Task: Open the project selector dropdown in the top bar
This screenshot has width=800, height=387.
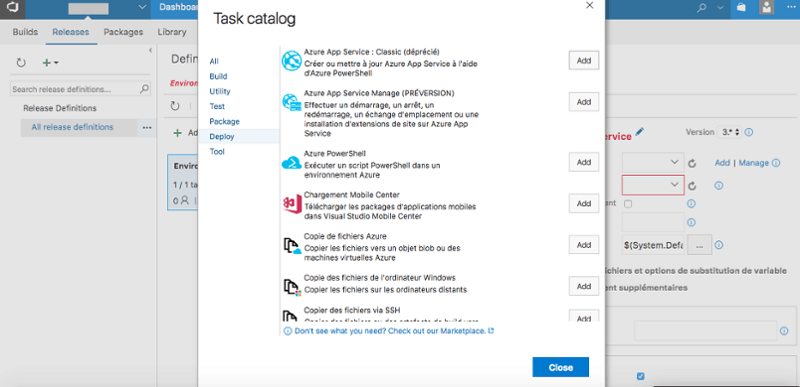Action: [142, 7]
